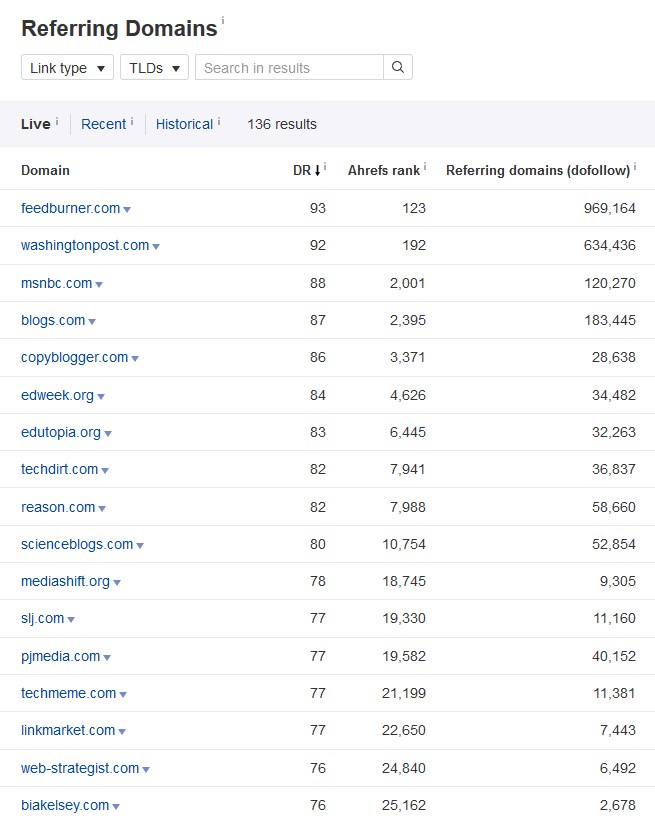
Task: Click the info icon beside Historical tab
Action: click(219, 121)
